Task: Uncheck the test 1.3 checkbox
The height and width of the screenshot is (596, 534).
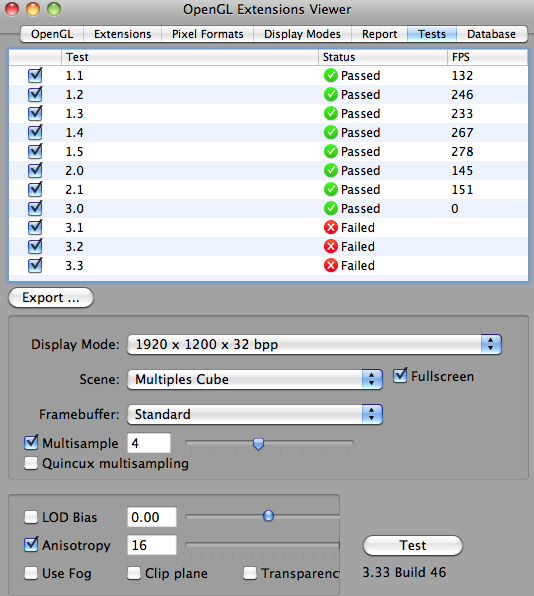Action: point(35,113)
